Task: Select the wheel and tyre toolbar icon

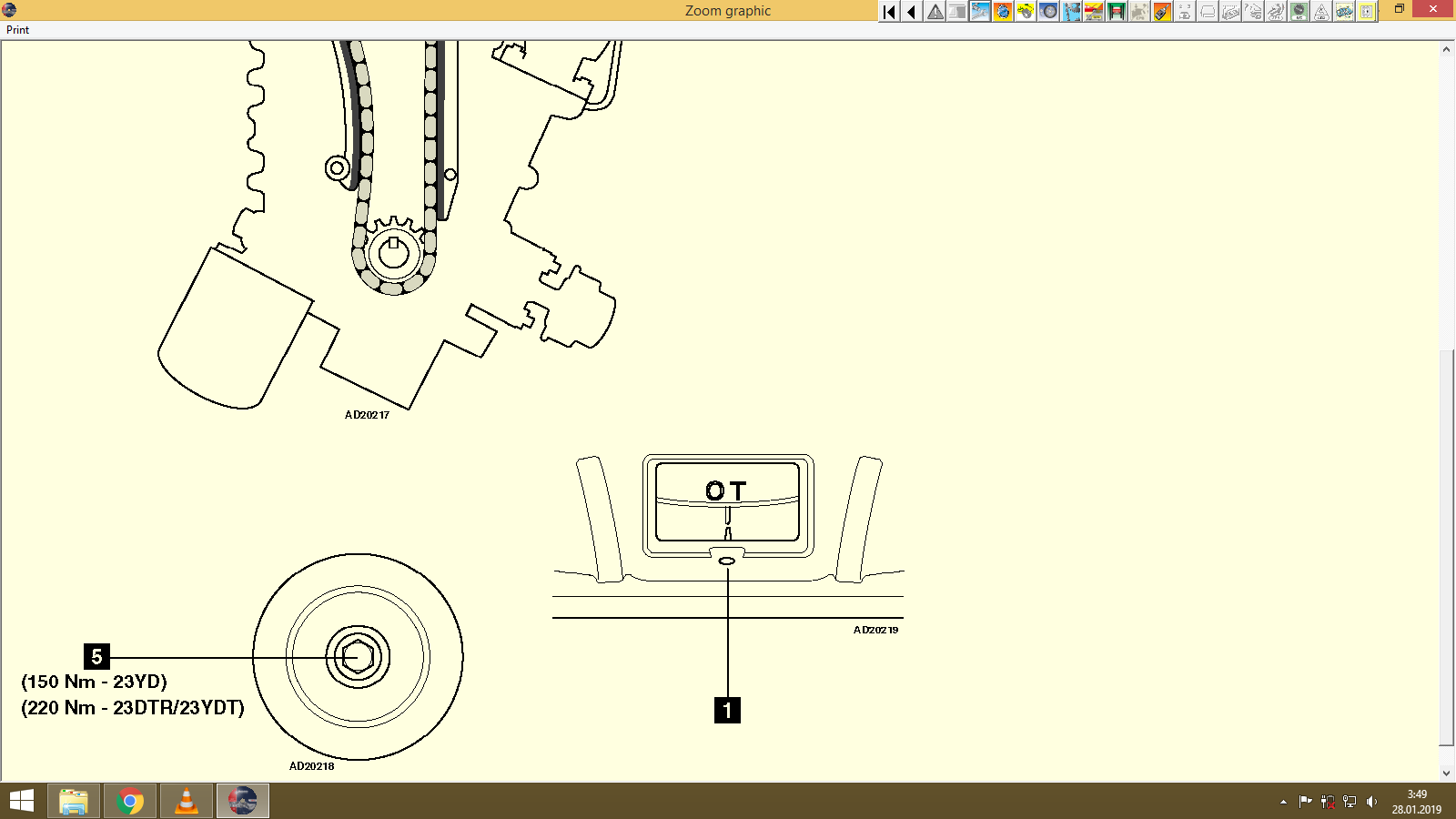Action: pyautogui.click(x=1047, y=12)
